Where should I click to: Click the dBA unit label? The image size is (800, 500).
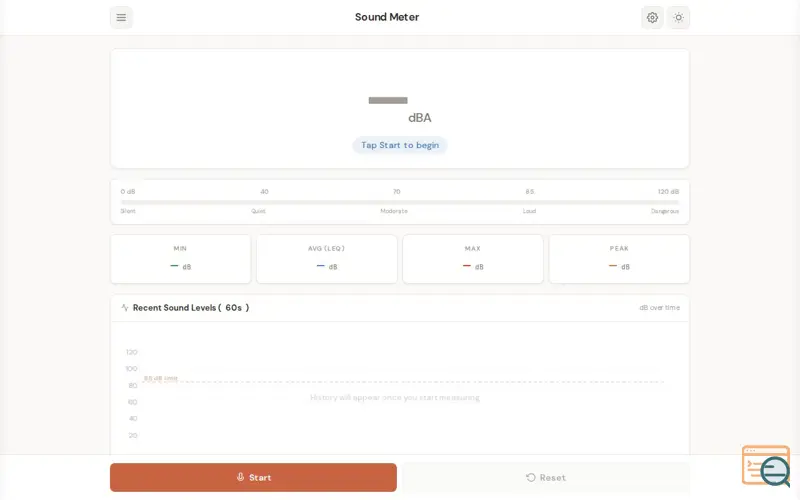pos(419,118)
